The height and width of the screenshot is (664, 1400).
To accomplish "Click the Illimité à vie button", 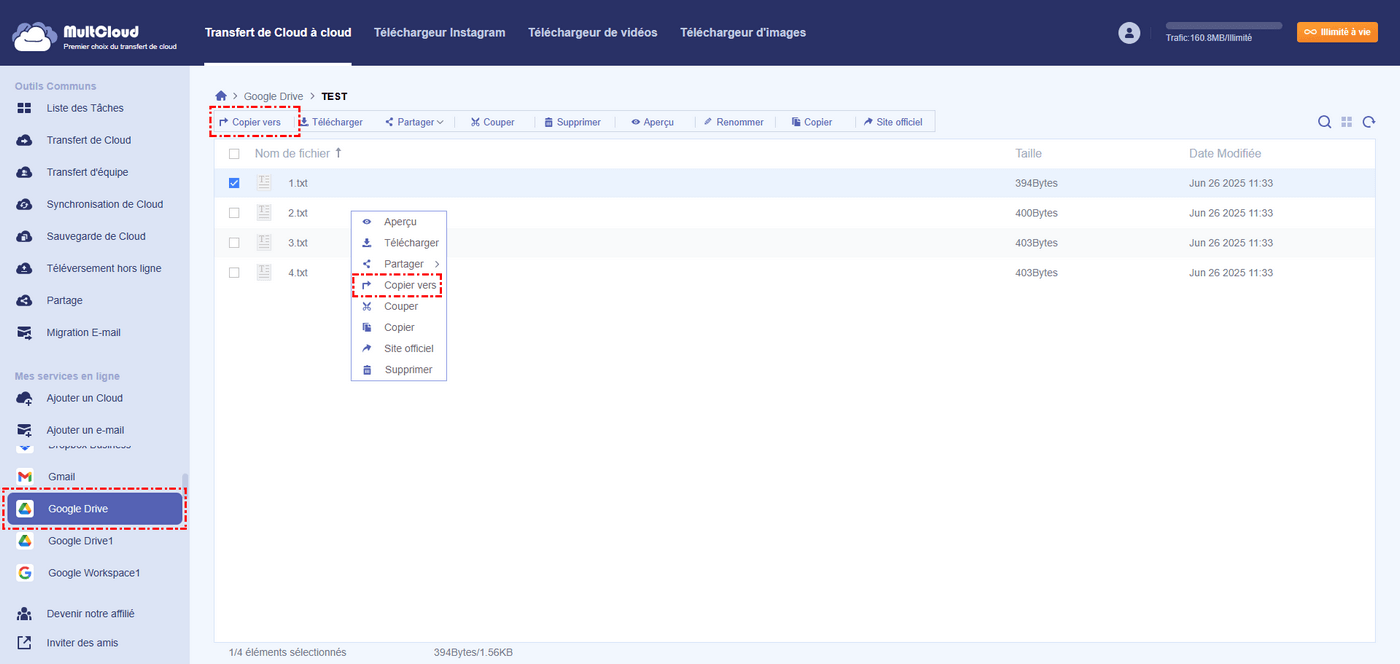I will 1337,32.
